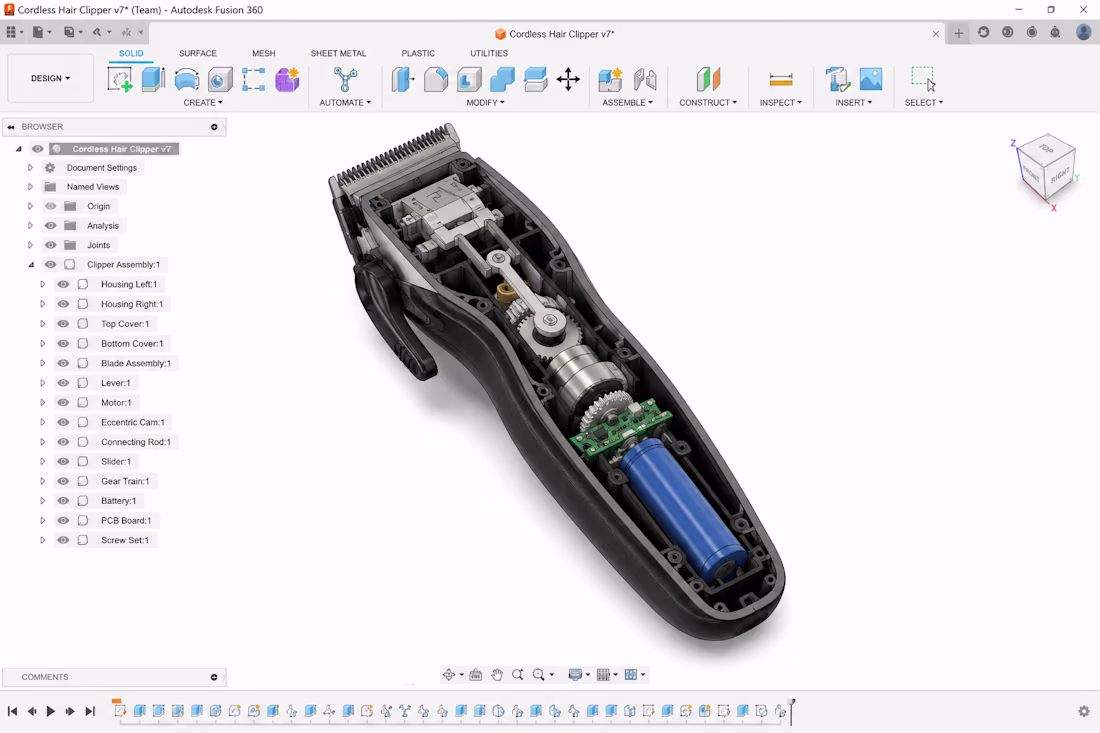Click the New Component icon
The height and width of the screenshot is (733, 1100).
(610, 79)
